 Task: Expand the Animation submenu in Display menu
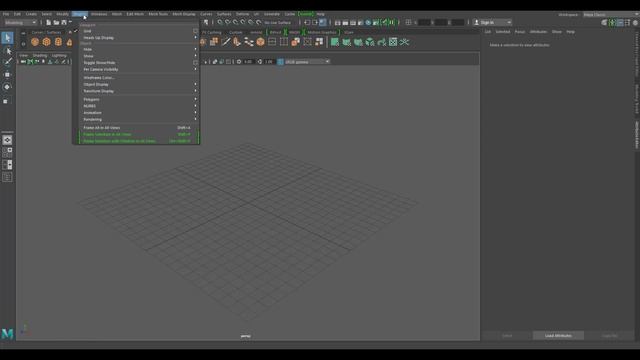(x=138, y=113)
